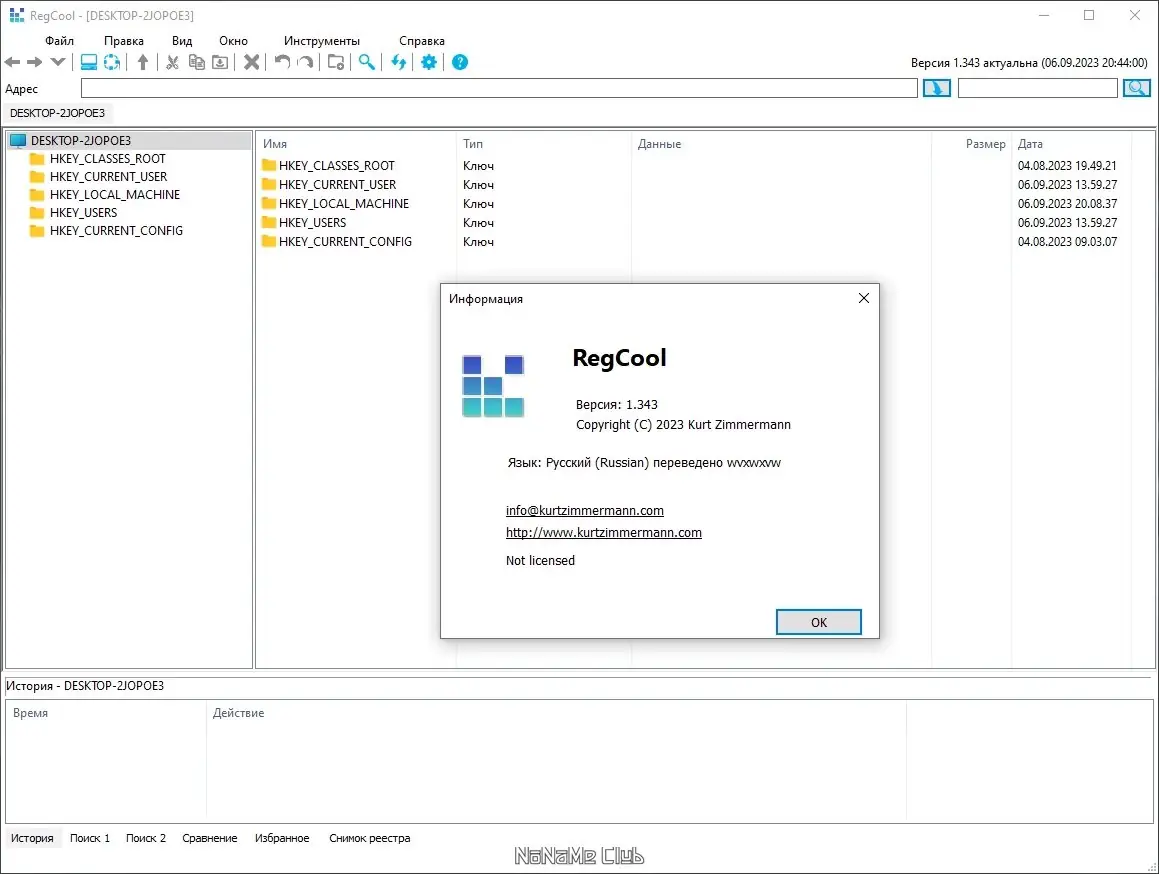
Task: Open settings via the blue gear icon
Action: pos(429,62)
